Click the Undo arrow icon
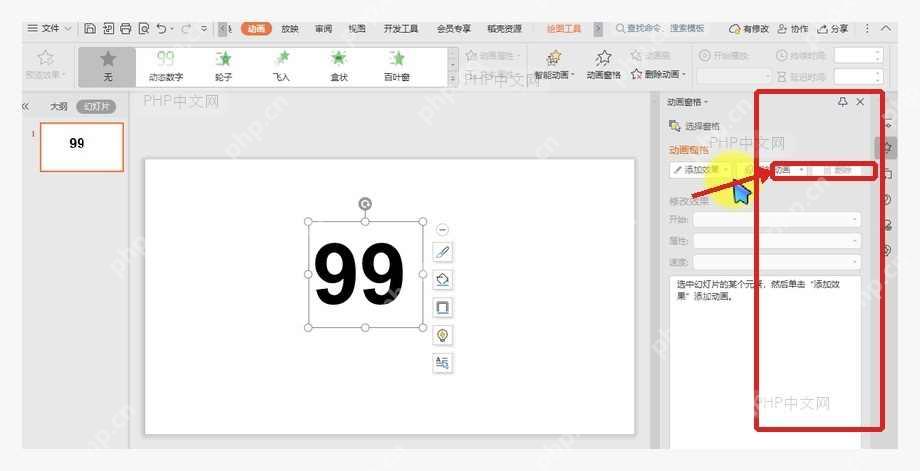Image resolution: width=920 pixels, height=471 pixels. coord(161,28)
